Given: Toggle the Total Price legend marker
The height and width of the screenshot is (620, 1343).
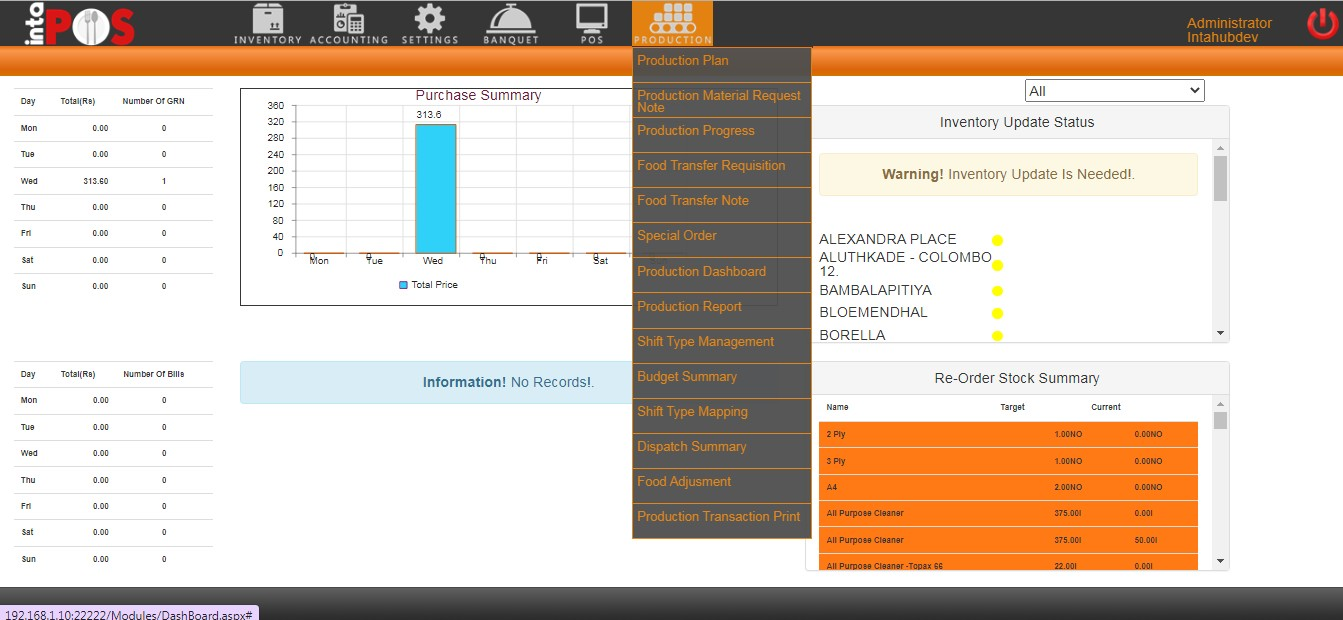Looking at the screenshot, I should 404,285.
